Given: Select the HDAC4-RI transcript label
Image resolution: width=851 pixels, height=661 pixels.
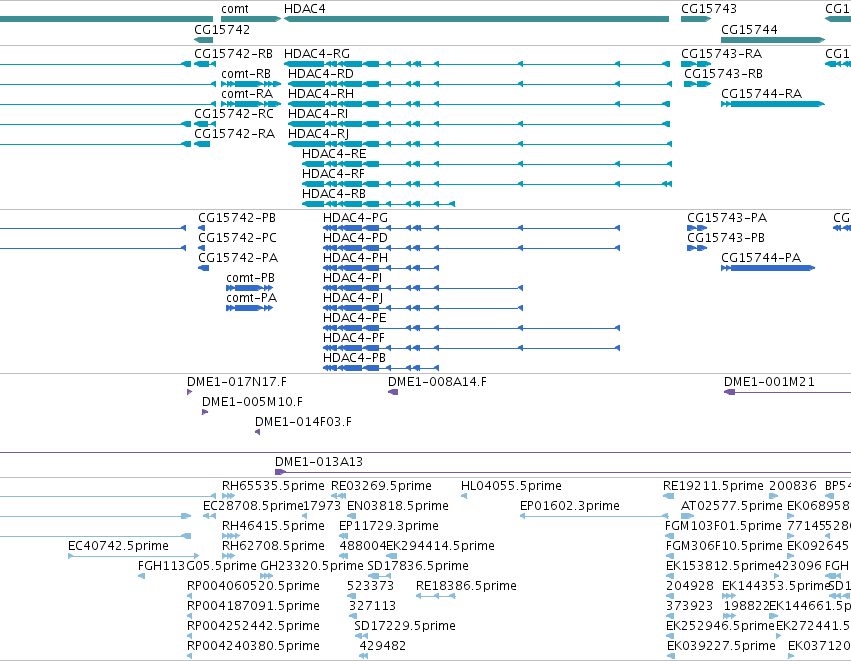Looking at the screenshot, I should (318, 114).
